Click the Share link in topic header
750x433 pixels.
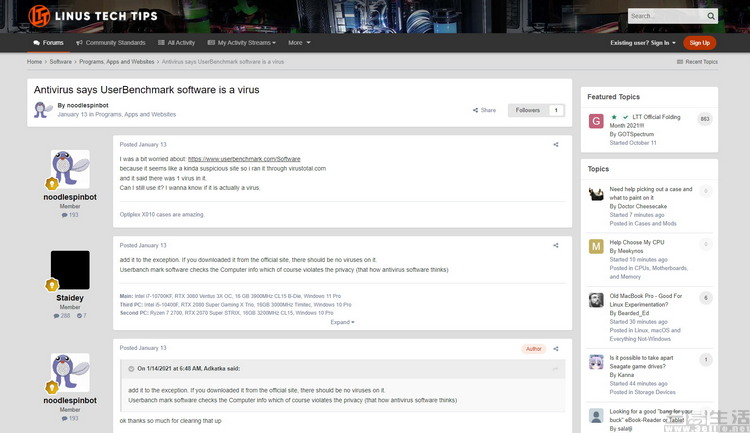click(485, 110)
